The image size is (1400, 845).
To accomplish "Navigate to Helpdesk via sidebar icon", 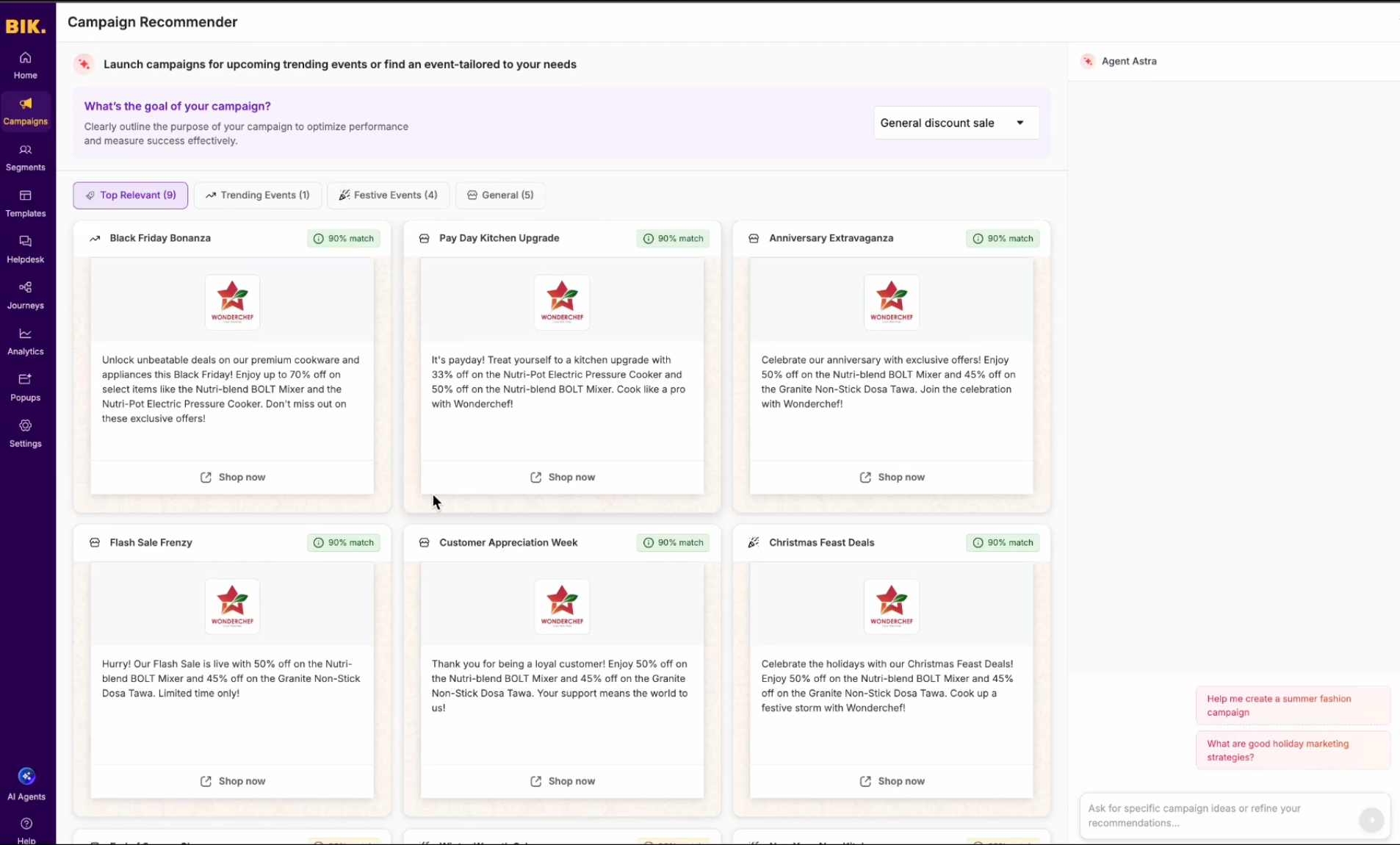I will [25, 248].
